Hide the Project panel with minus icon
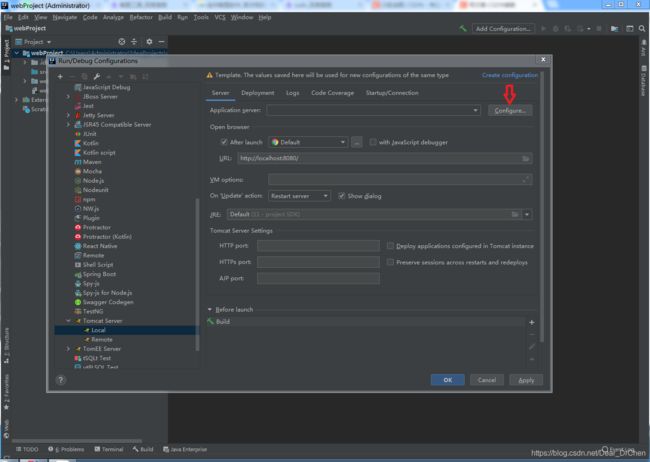Image resolution: width=650 pixels, height=462 pixels. tap(161, 41)
